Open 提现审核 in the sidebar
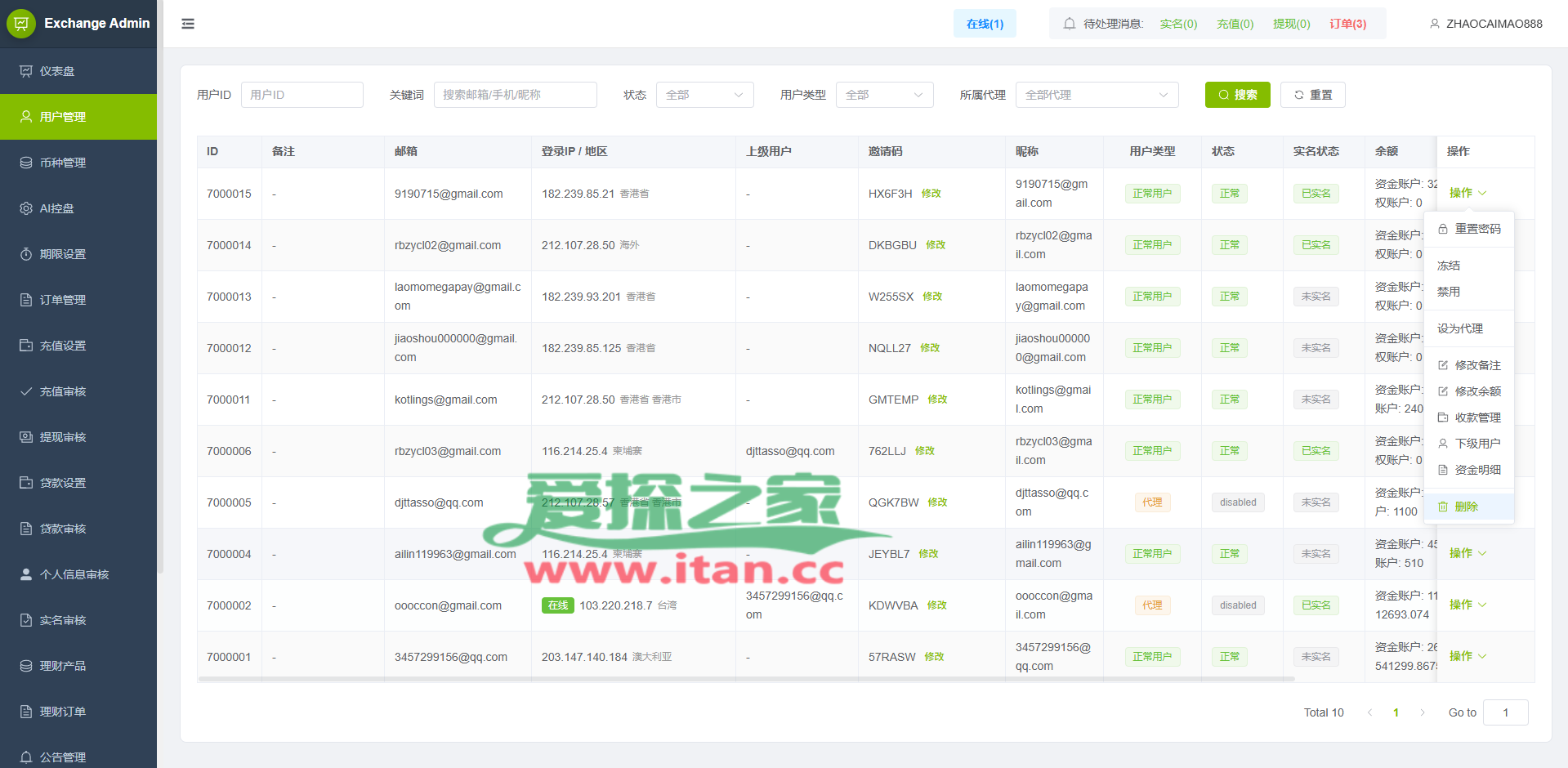 point(63,437)
